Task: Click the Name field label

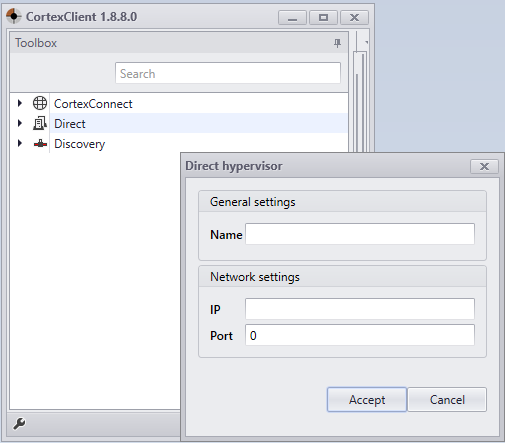Action: (226, 235)
